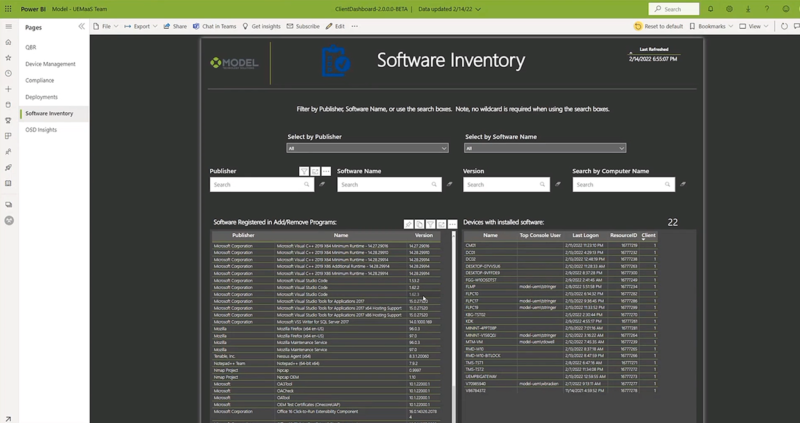Open Favorites star in left rail
This screenshot has height=423, width=800.
pyautogui.click(x=8, y=58)
